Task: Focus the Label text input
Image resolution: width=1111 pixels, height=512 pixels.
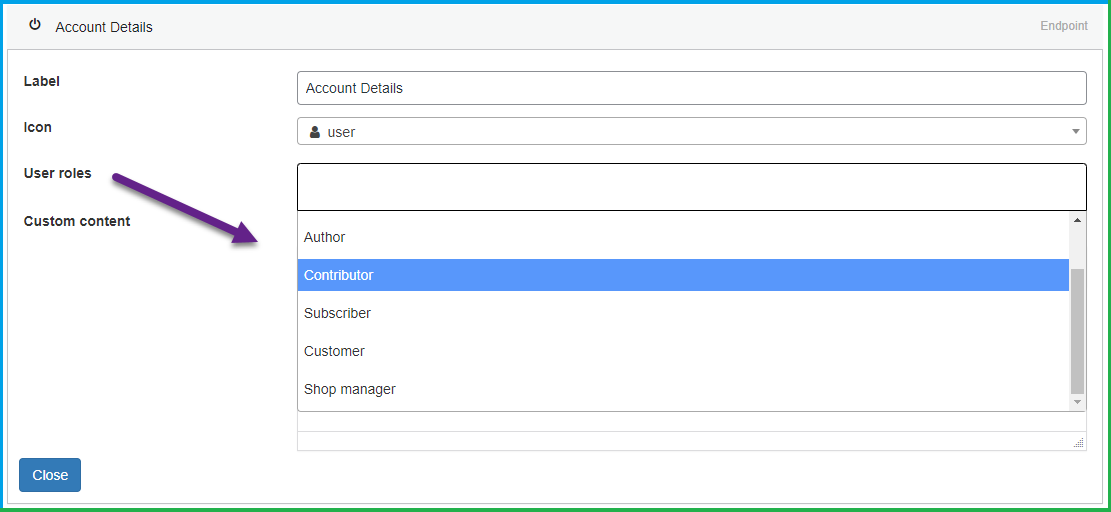Action: (x=691, y=88)
